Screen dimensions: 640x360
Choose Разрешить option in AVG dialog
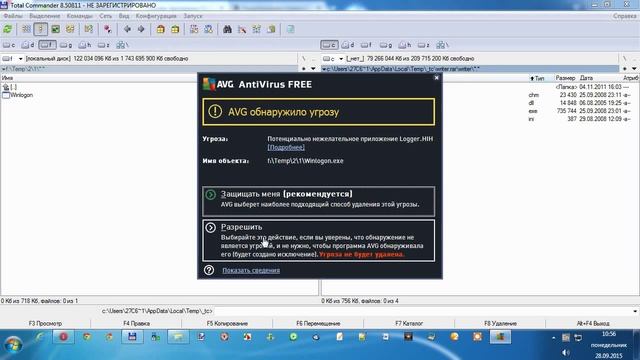318,240
